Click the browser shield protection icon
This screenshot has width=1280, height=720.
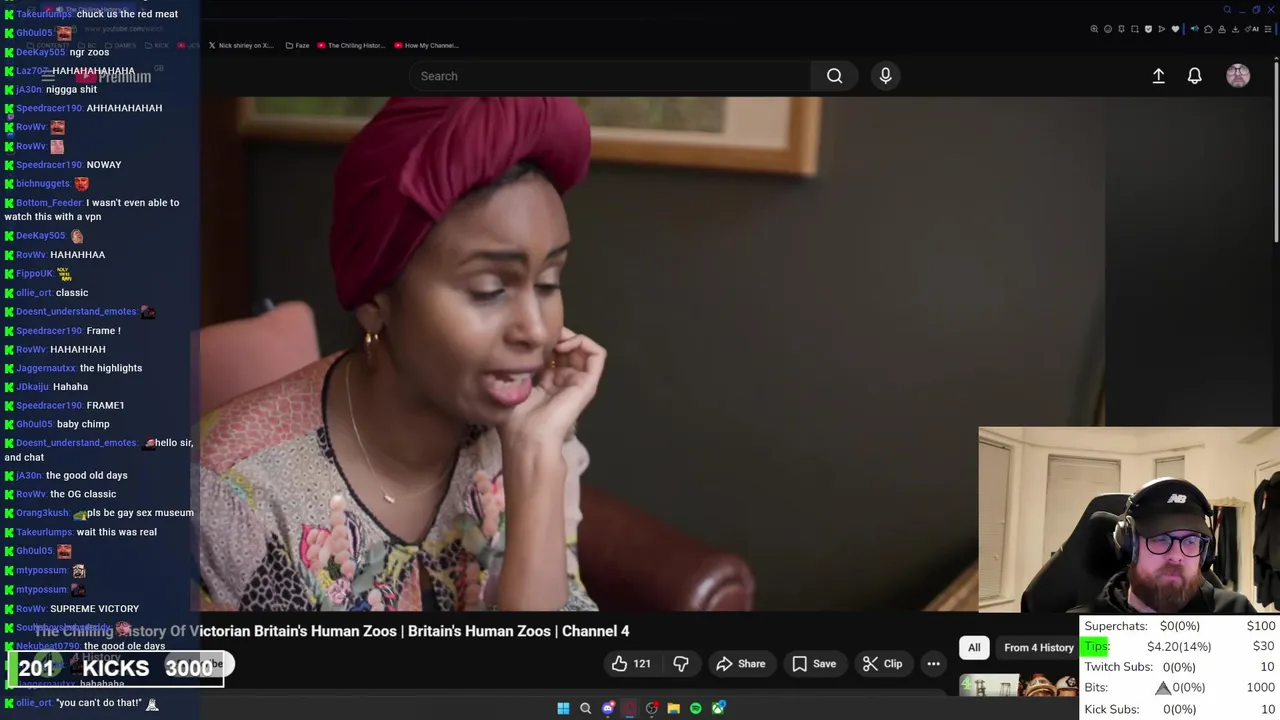click(x=1148, y=29)
